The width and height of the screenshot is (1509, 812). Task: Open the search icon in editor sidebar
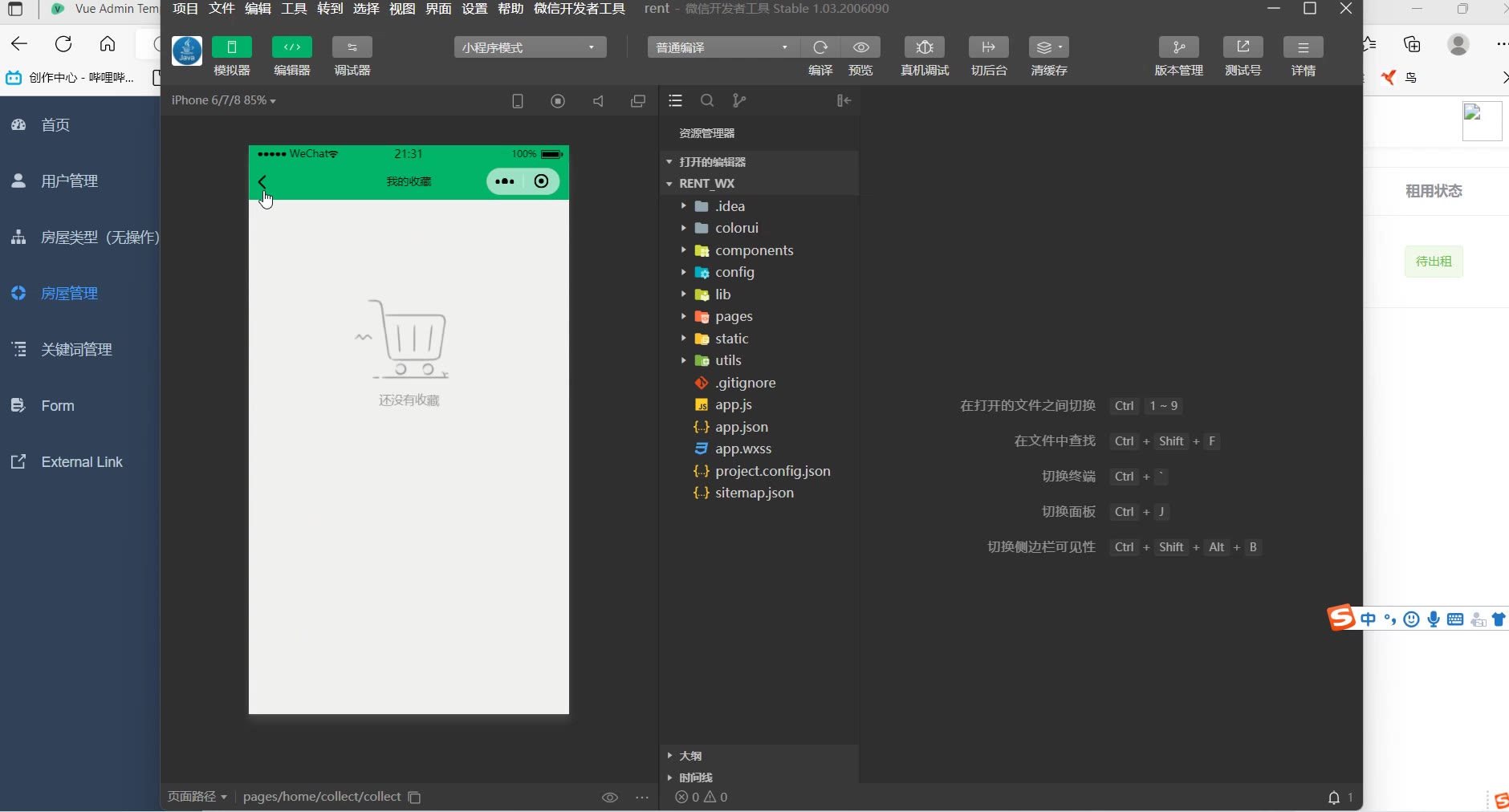coord(707,100)
